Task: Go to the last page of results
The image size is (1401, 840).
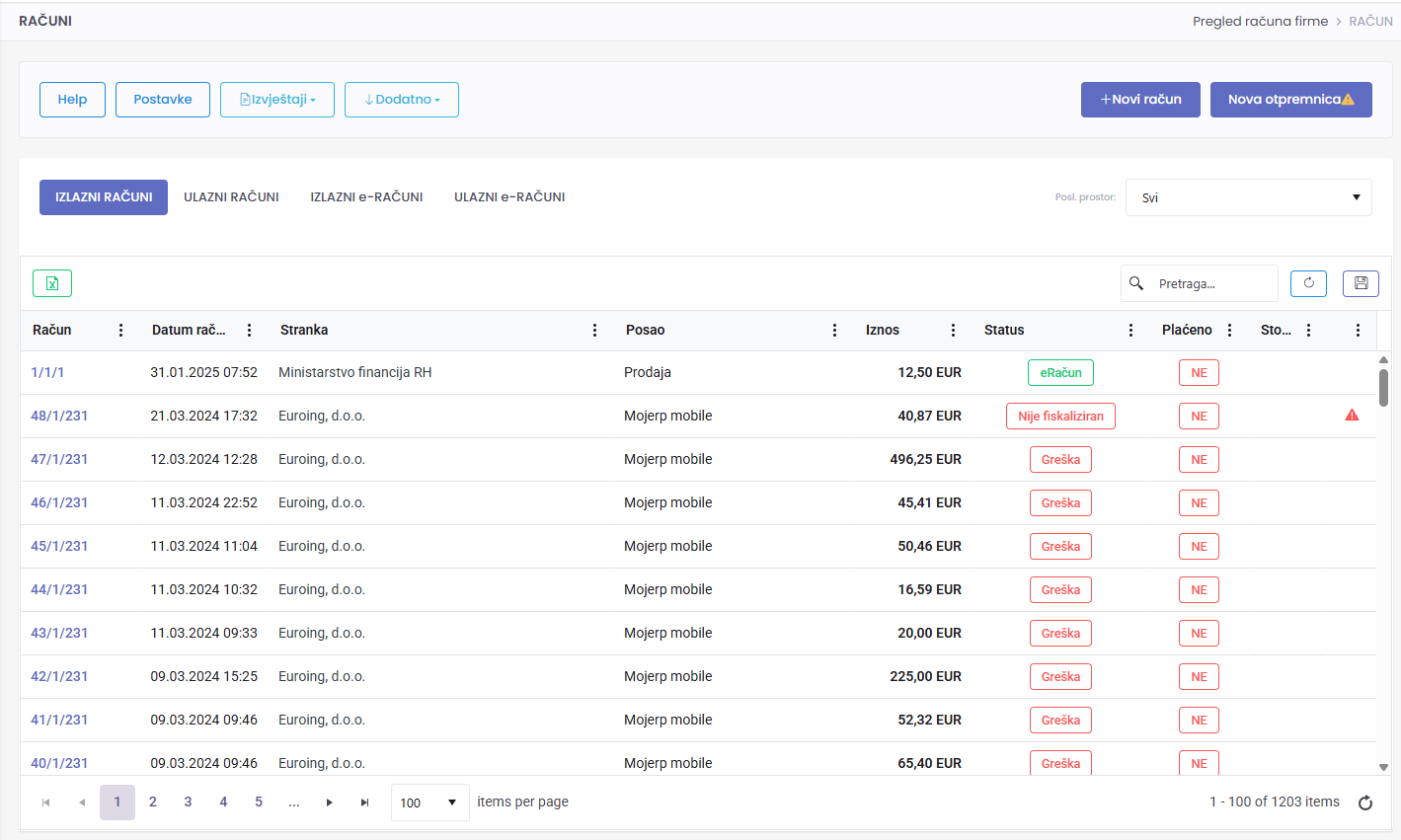Action: [x=365, y=802]
